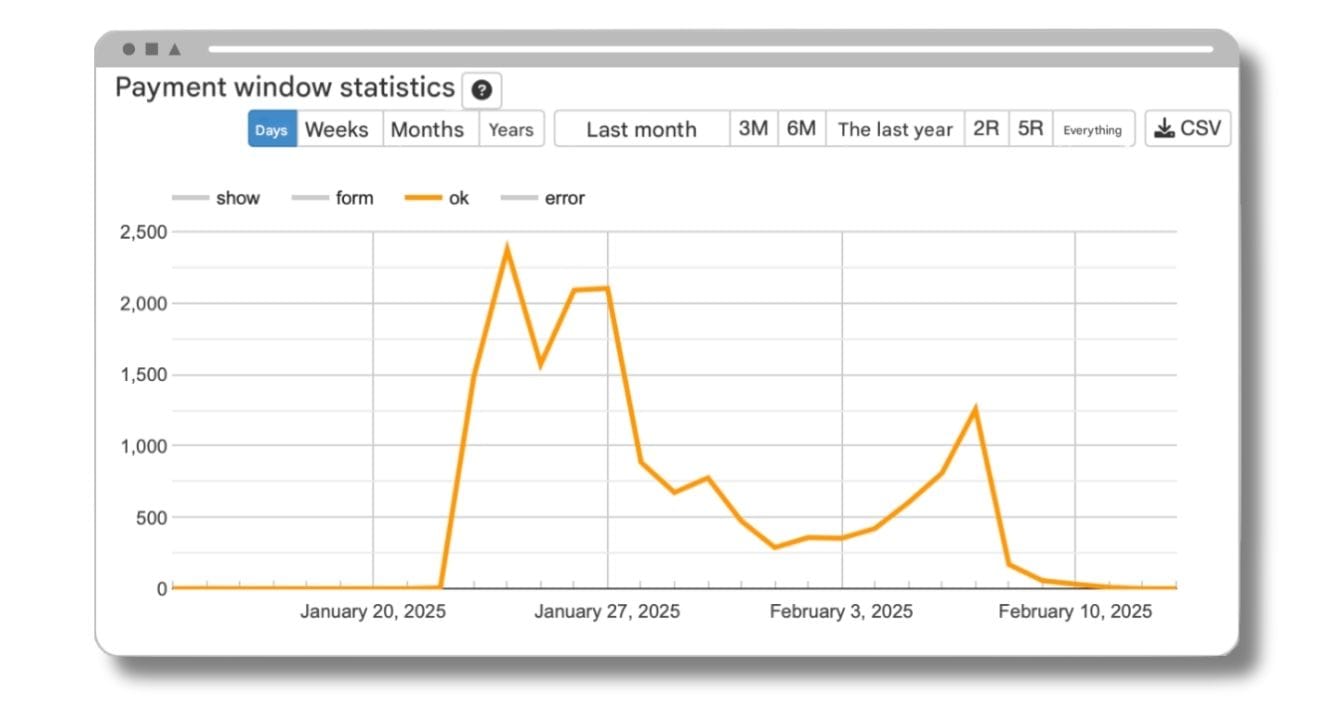This screenshot has width=1338, height=702.
Task: Group the statistics by Years
Action: click(x=511, y=130)
